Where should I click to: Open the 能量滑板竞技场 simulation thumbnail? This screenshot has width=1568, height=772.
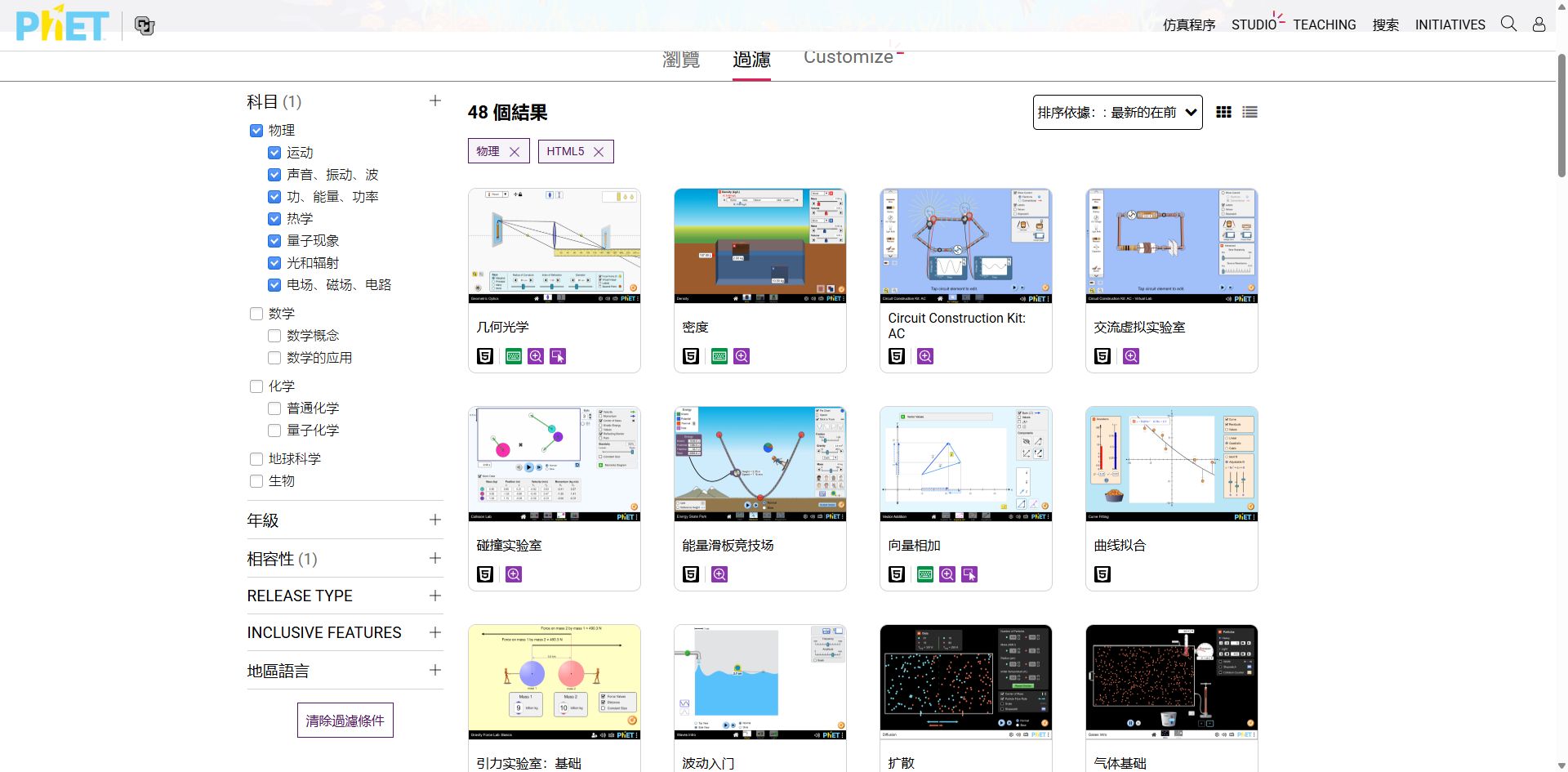tap(759, 463)
